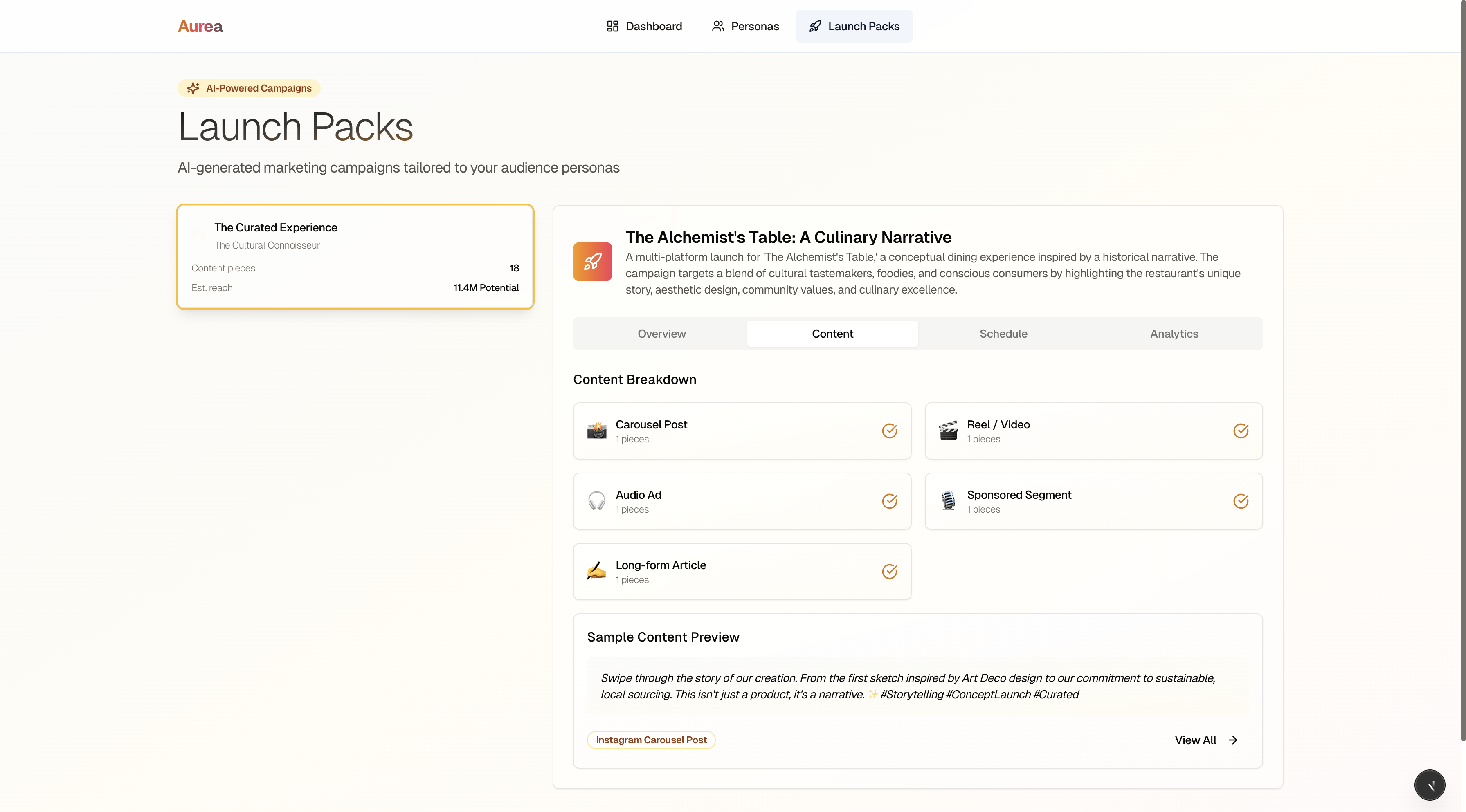1466x812 pixels.
Task: Open Personas in top navigation
Action: (746, 26)
